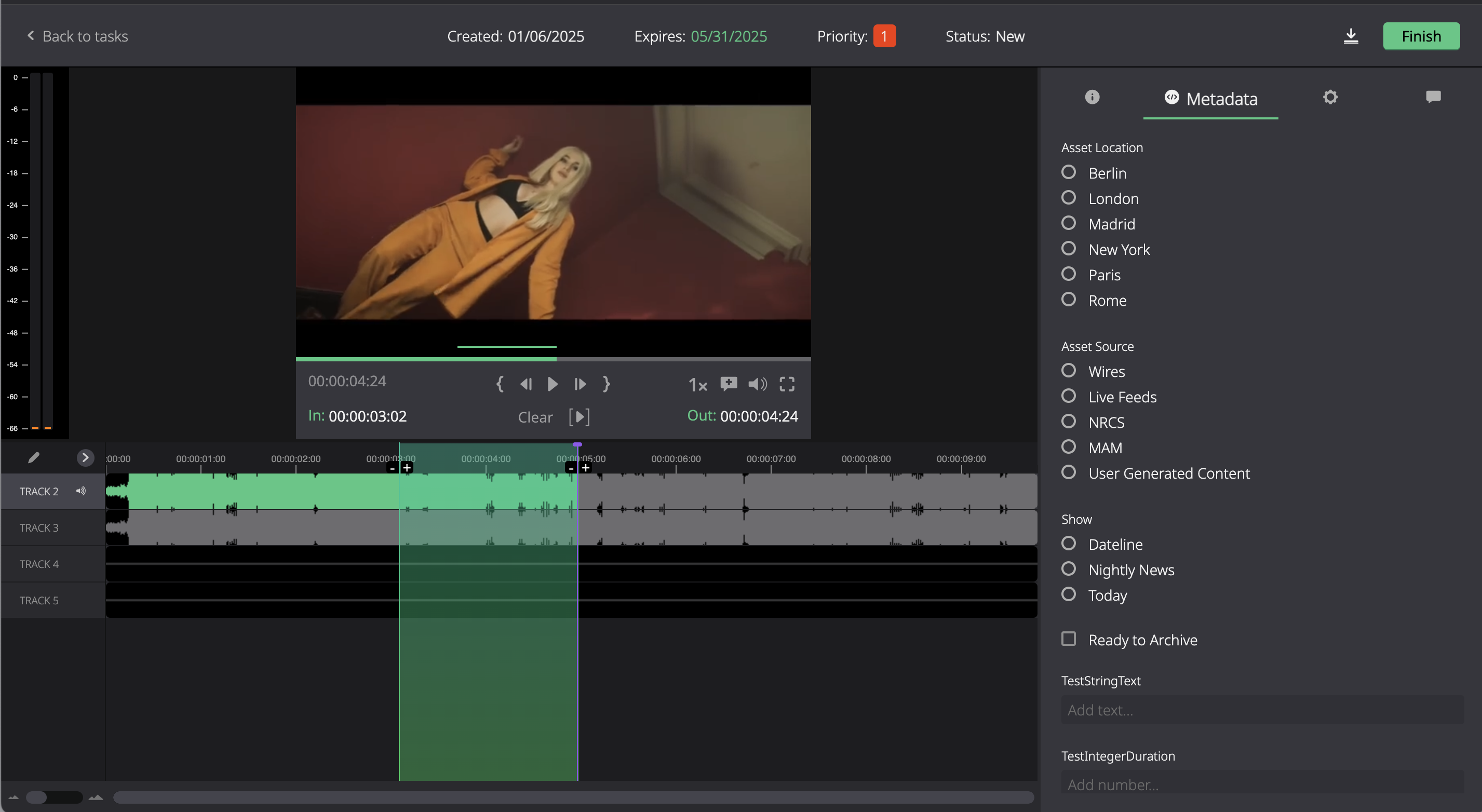Open the info panel tab icon

pyautogui.click(x=1092, y=97)
